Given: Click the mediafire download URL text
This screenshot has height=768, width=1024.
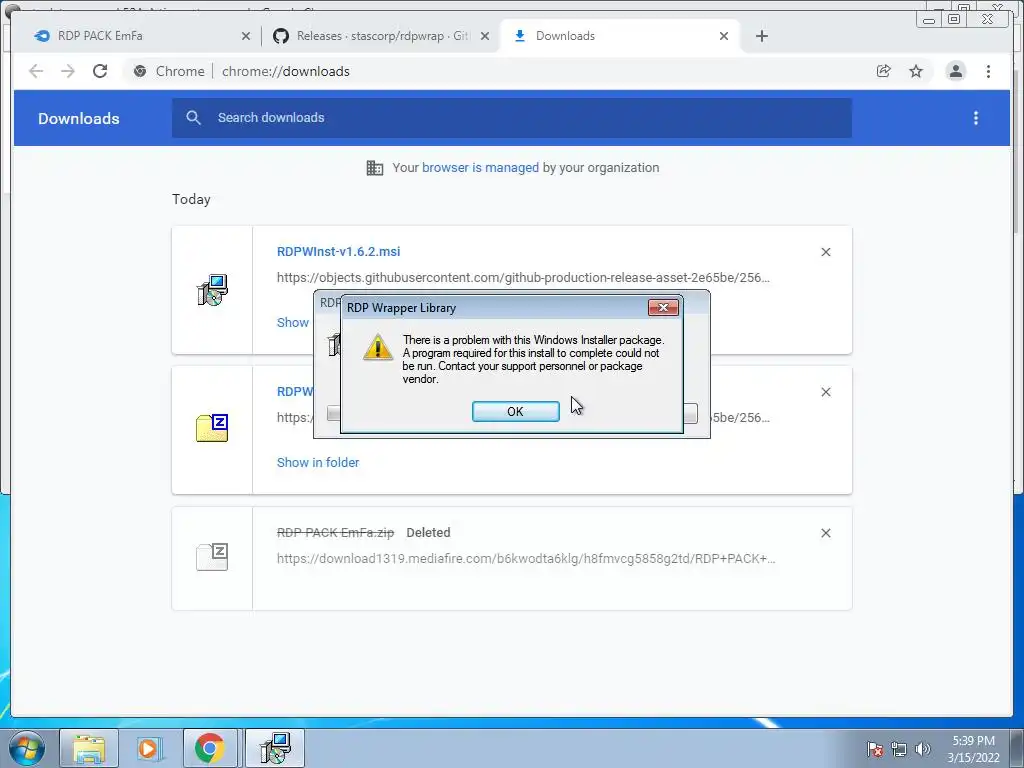Looking at the screenshot, I should coord(526,558).
